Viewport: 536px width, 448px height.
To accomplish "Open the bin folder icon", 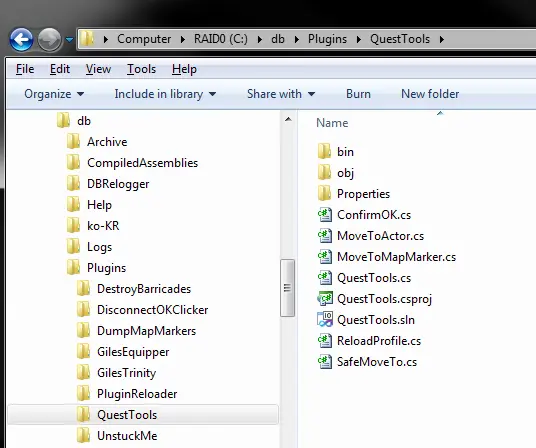I will coord(324,151).
